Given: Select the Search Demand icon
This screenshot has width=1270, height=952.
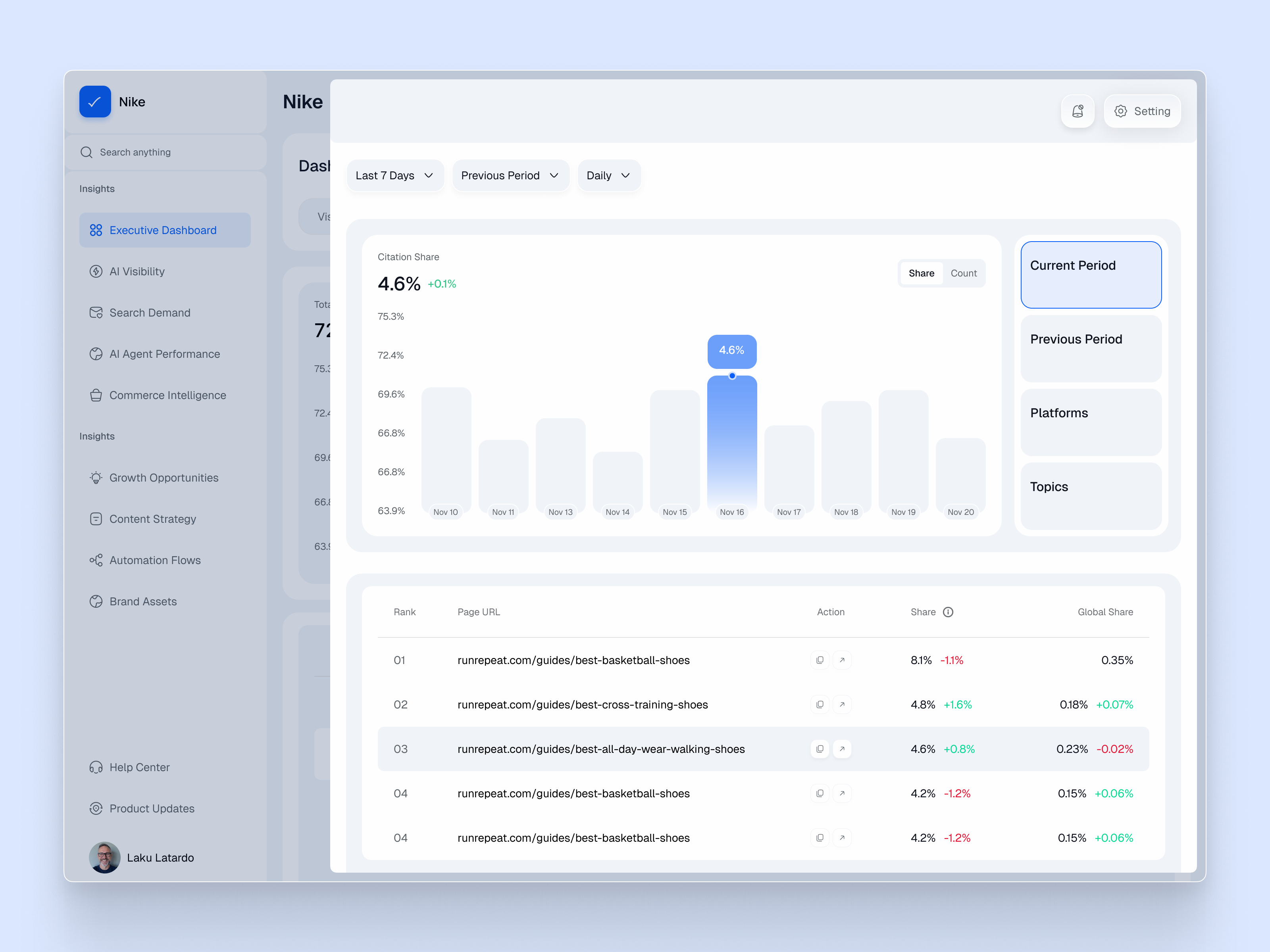Looking at the screenshot, I should click(96, 312).
